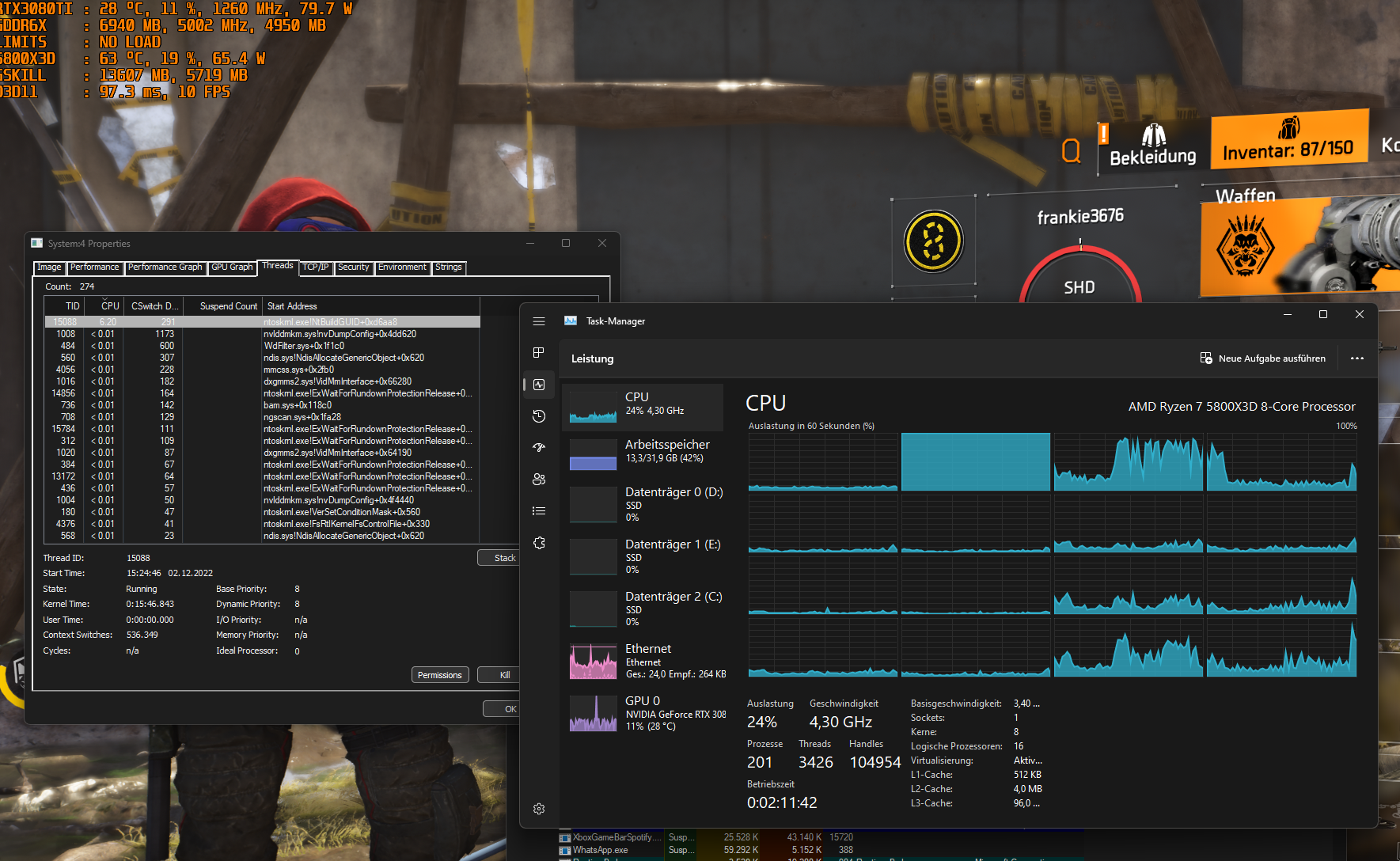Image resolution: width=1400 pixels, height=861 pixels.
Task: Sort threads by Start Address column
Action: (371, 306)
